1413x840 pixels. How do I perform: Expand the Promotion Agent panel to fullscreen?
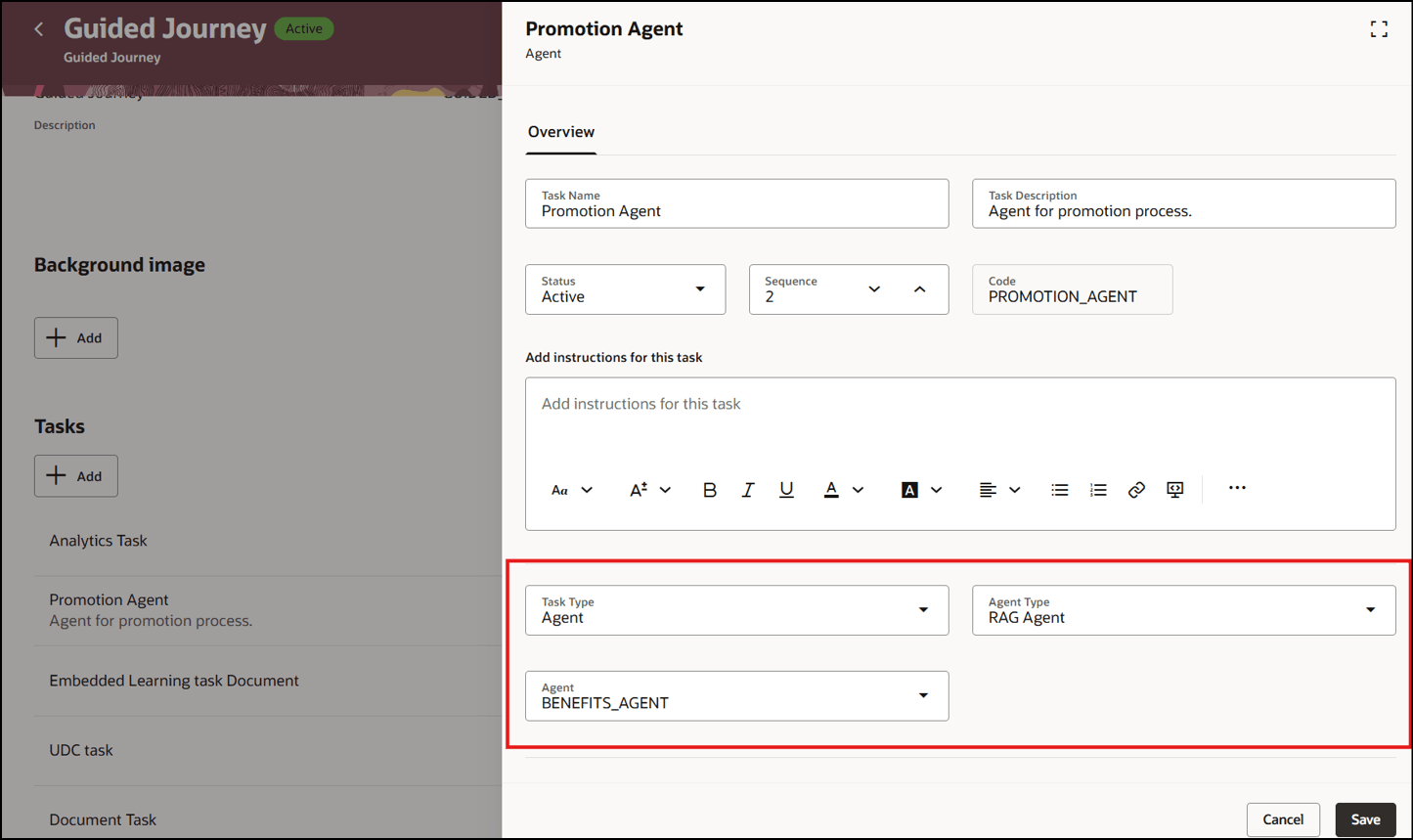point(1379,28)
